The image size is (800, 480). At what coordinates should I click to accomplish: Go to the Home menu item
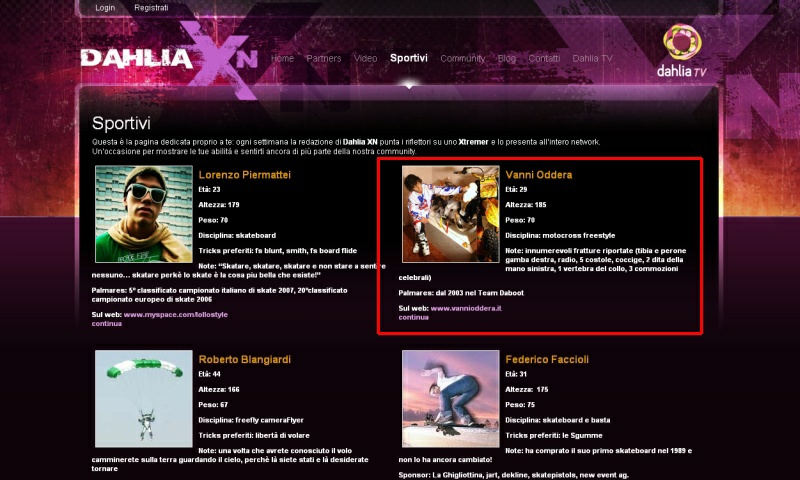[x=282, y=58]
